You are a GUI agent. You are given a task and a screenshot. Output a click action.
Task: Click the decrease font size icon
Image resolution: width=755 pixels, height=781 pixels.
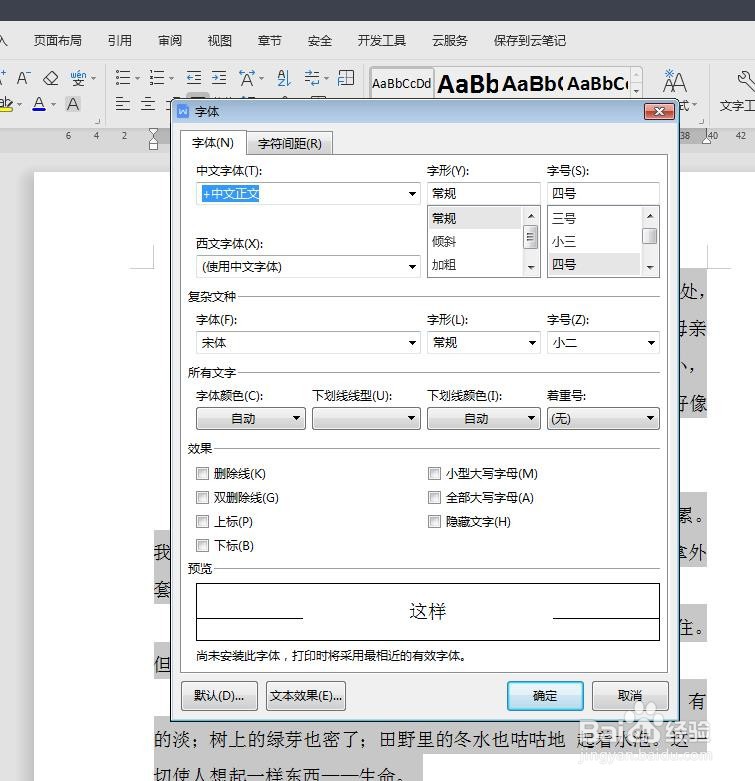[x=23, y=78]
